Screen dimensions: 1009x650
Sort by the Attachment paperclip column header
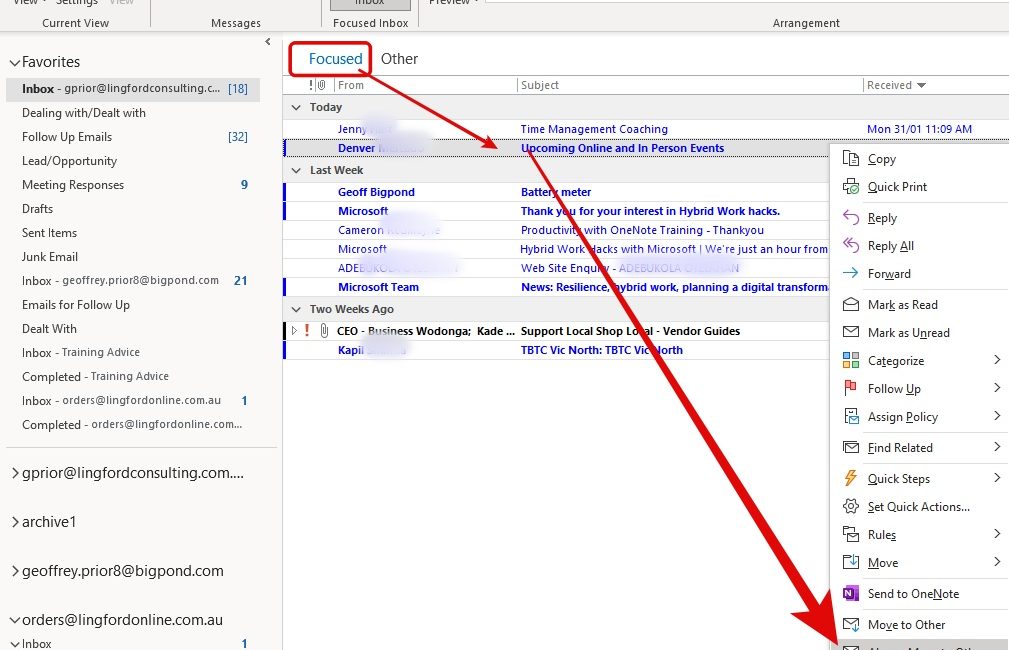pyautogui.click(x=322, y=85)
